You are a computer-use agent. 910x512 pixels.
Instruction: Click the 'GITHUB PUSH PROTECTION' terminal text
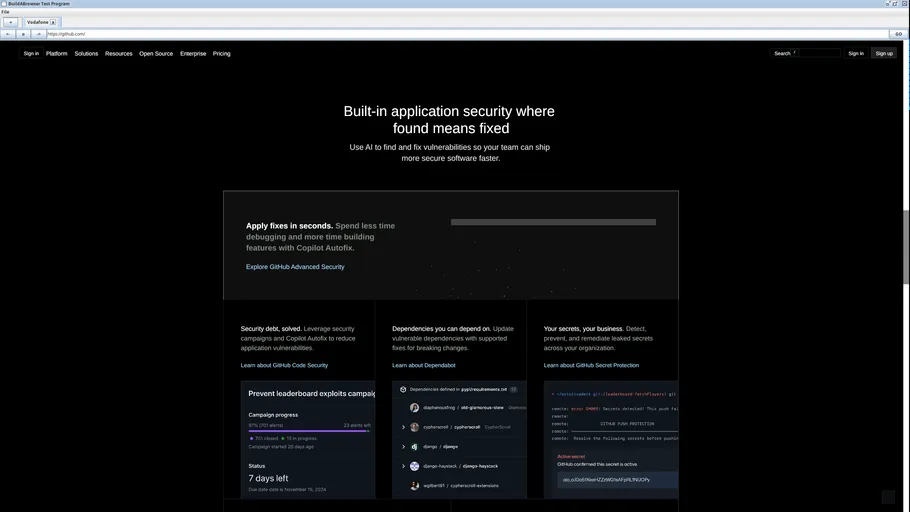[627, 424]
